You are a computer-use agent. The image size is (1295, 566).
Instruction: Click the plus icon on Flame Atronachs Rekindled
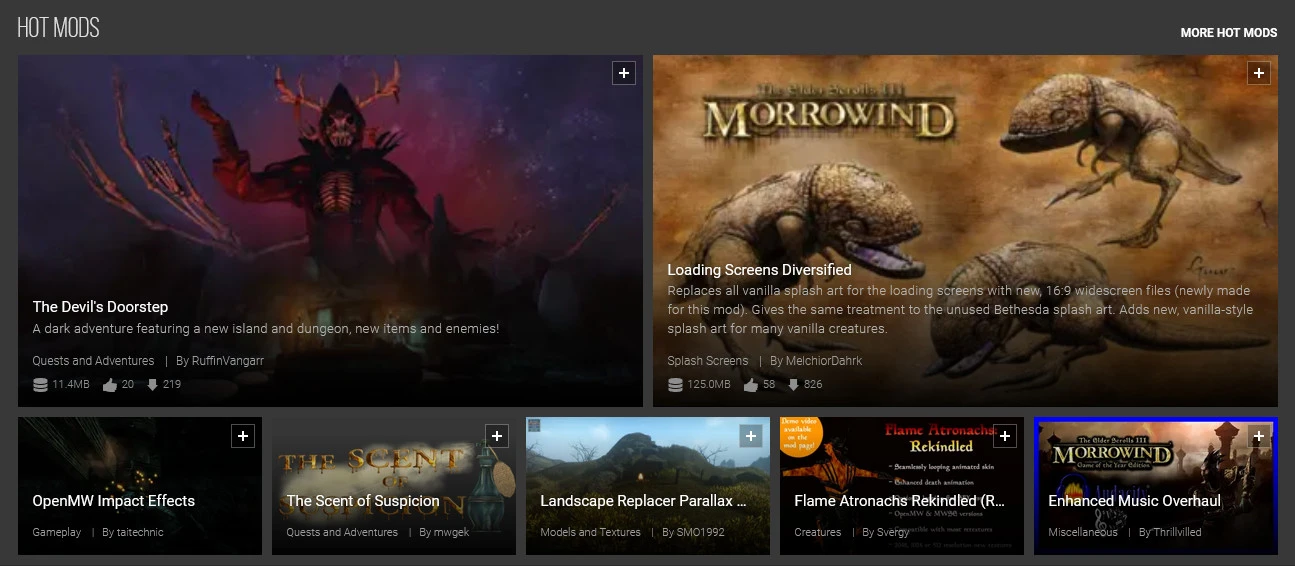click(x=1004, y=436)
